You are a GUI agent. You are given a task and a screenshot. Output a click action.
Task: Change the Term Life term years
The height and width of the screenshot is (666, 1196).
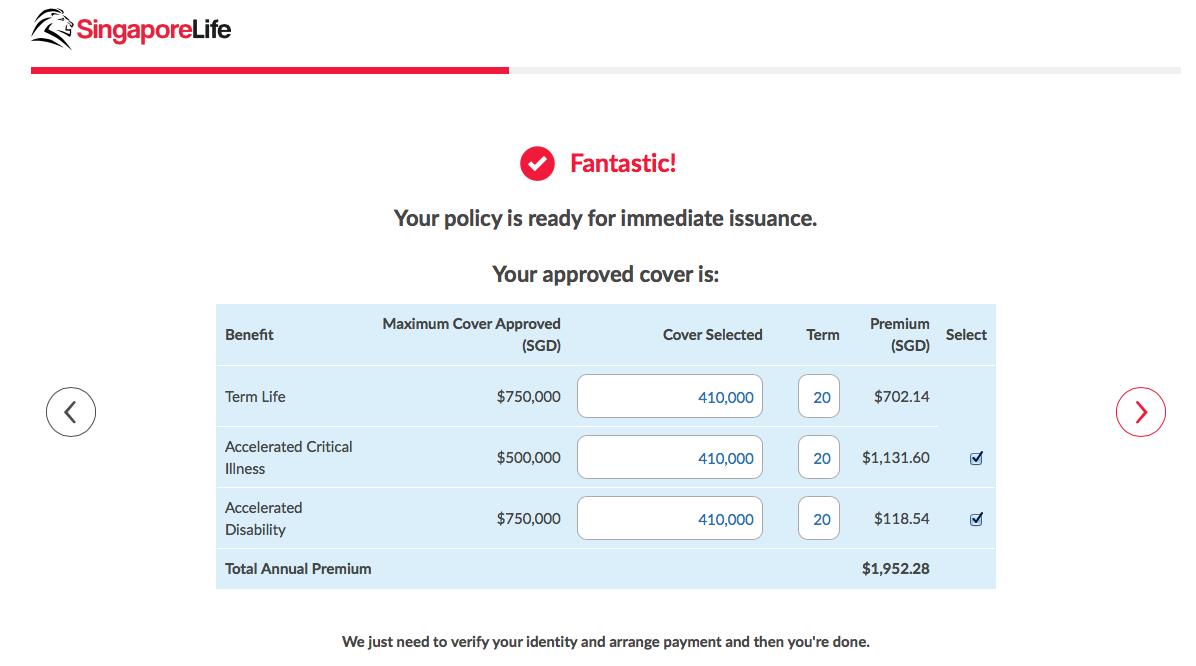click(x=819, y=397)
